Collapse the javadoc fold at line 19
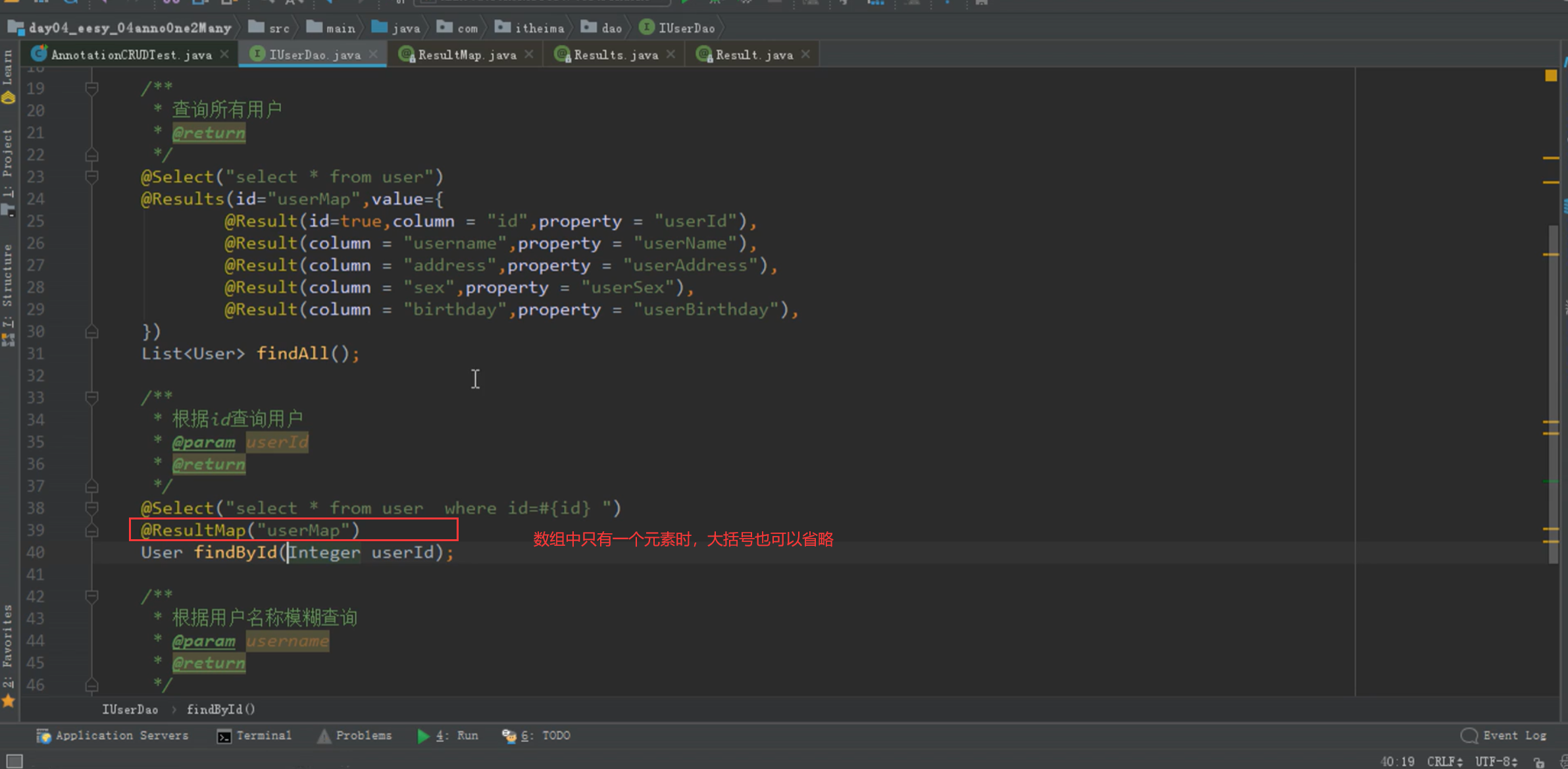 point(92,88)
